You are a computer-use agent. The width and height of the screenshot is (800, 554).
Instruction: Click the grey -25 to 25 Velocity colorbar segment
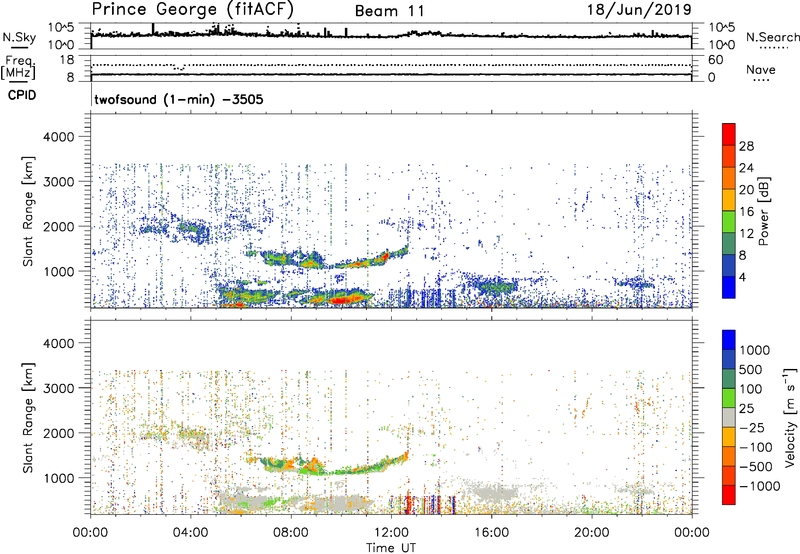pos(729,417)
